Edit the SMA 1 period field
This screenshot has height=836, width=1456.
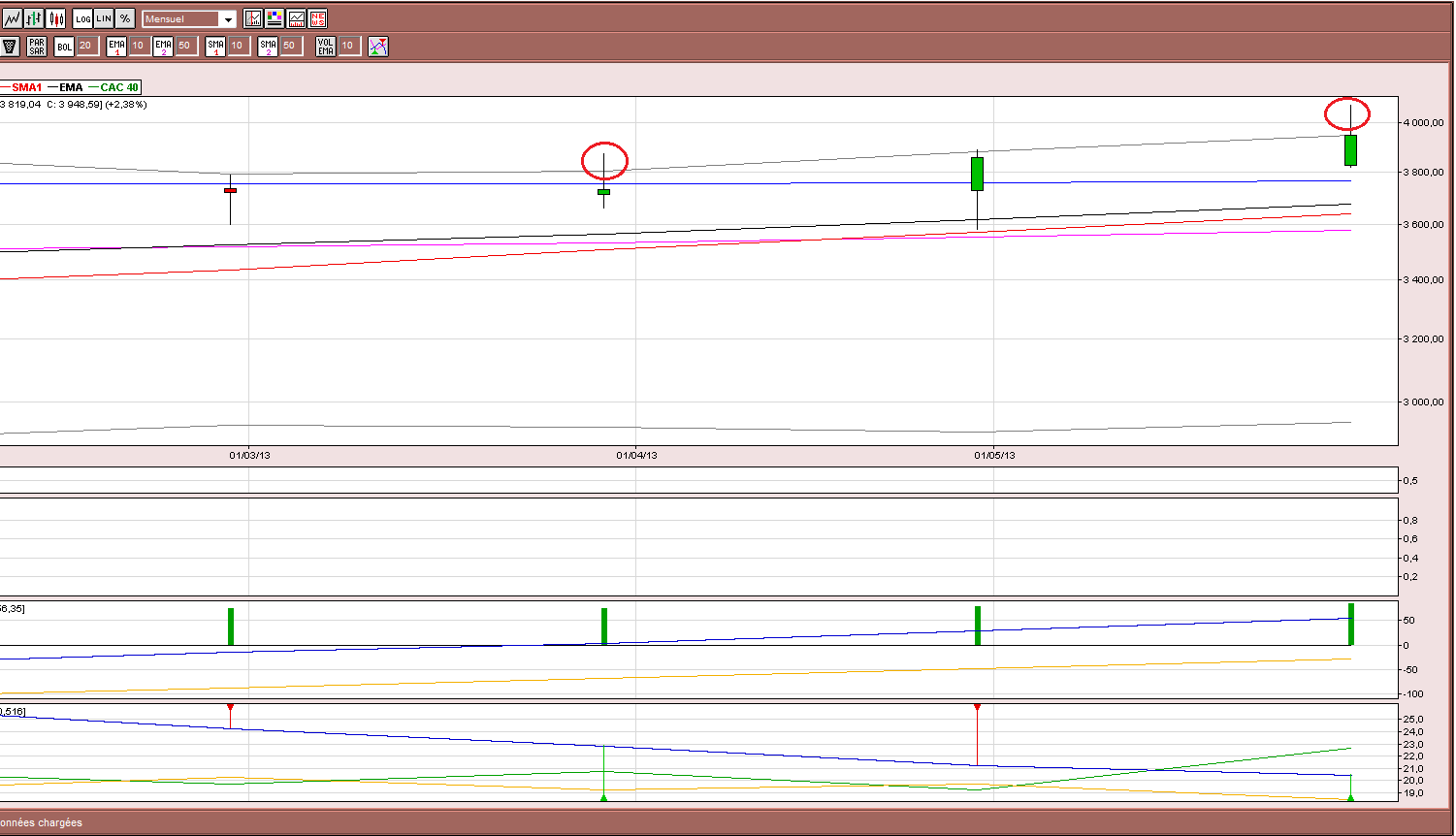238,46
